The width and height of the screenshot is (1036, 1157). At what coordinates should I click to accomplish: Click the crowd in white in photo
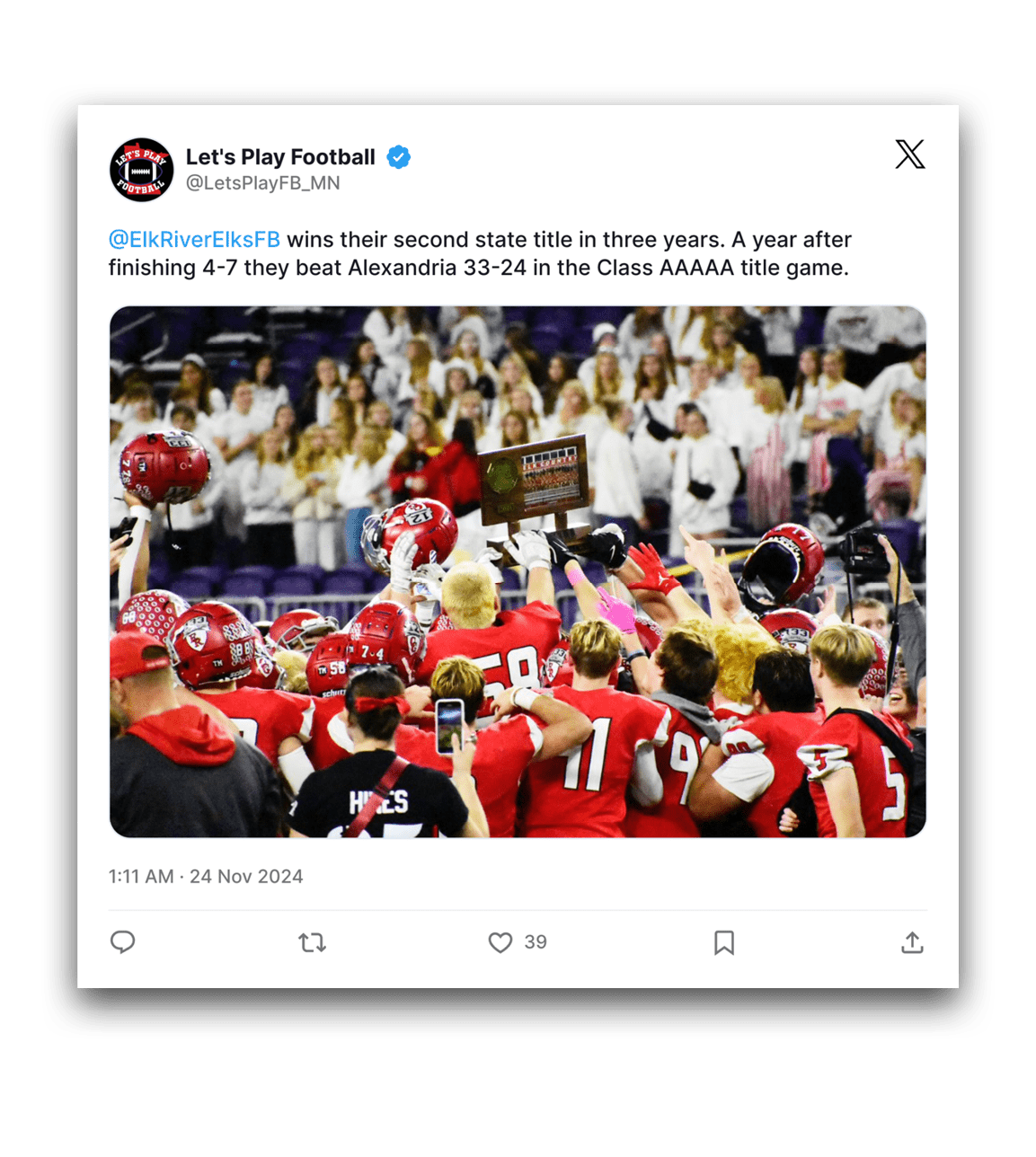[x=518, y=395]
